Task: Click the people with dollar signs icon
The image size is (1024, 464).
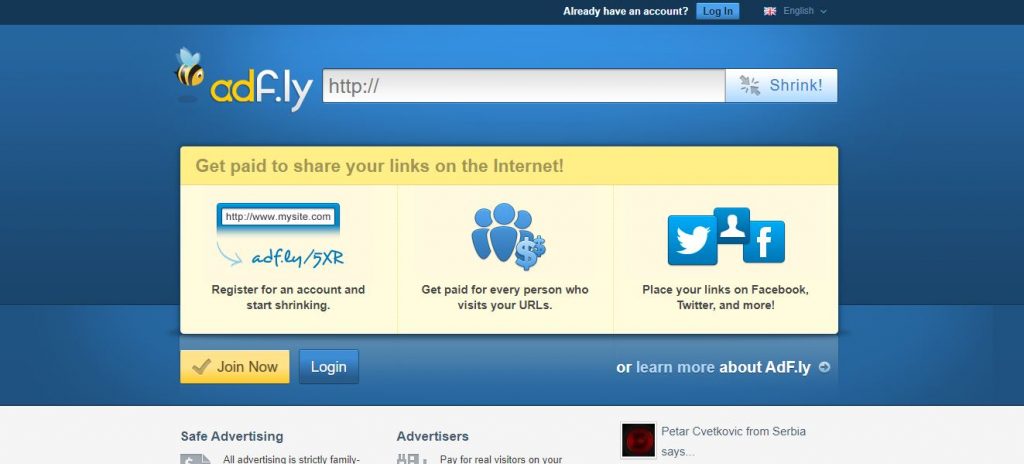Action: pyautogui.click(x=508, y=236)
